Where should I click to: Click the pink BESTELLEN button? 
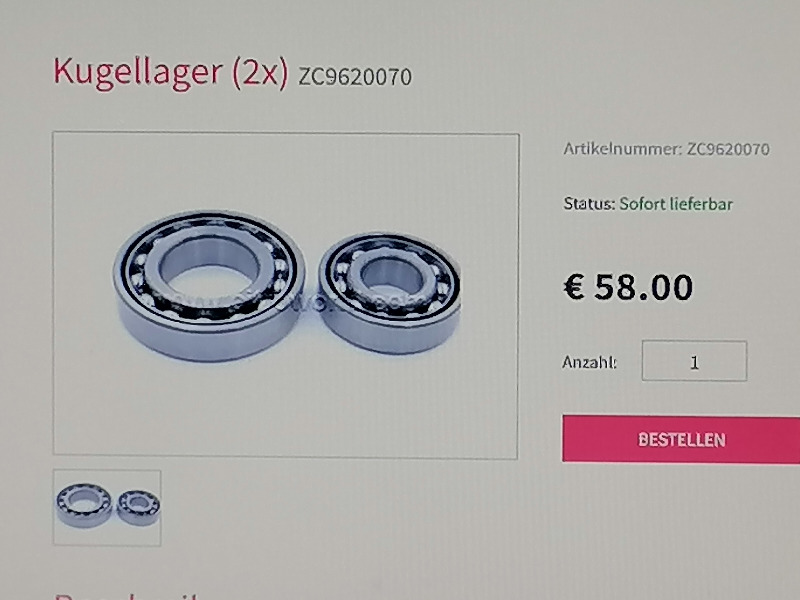click(x=681, y=439)
